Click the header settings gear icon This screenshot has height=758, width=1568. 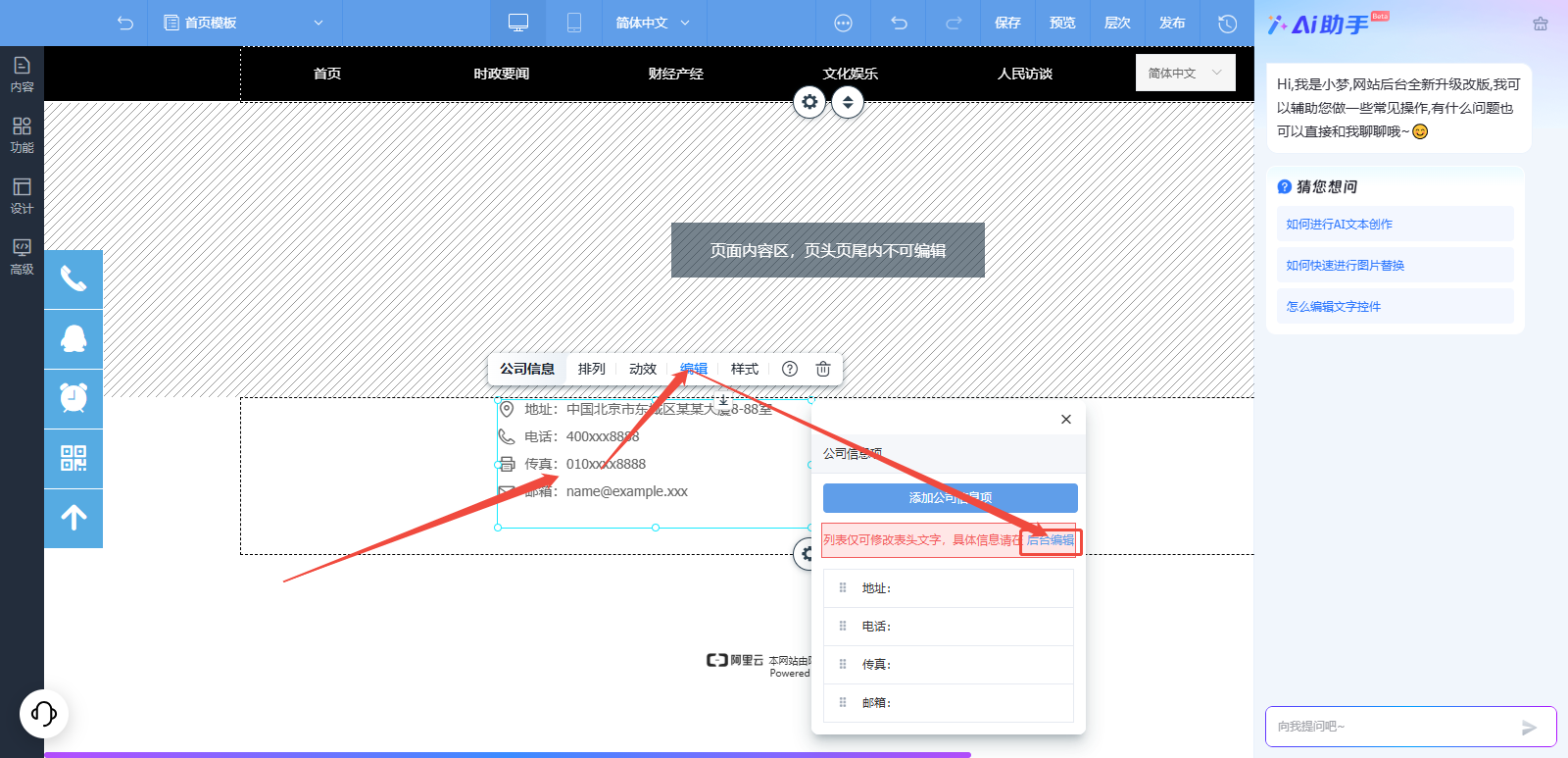click(x=809, y=101)
